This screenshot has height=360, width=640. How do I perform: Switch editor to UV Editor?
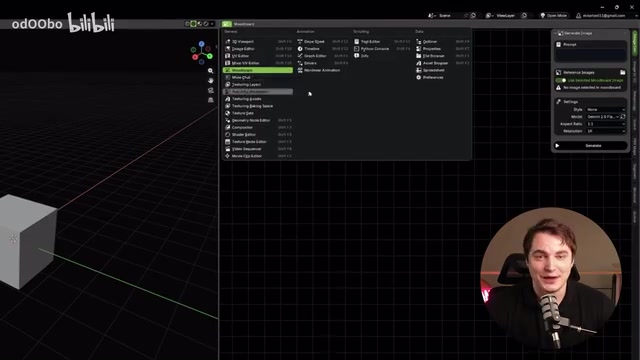click(258, 56)
